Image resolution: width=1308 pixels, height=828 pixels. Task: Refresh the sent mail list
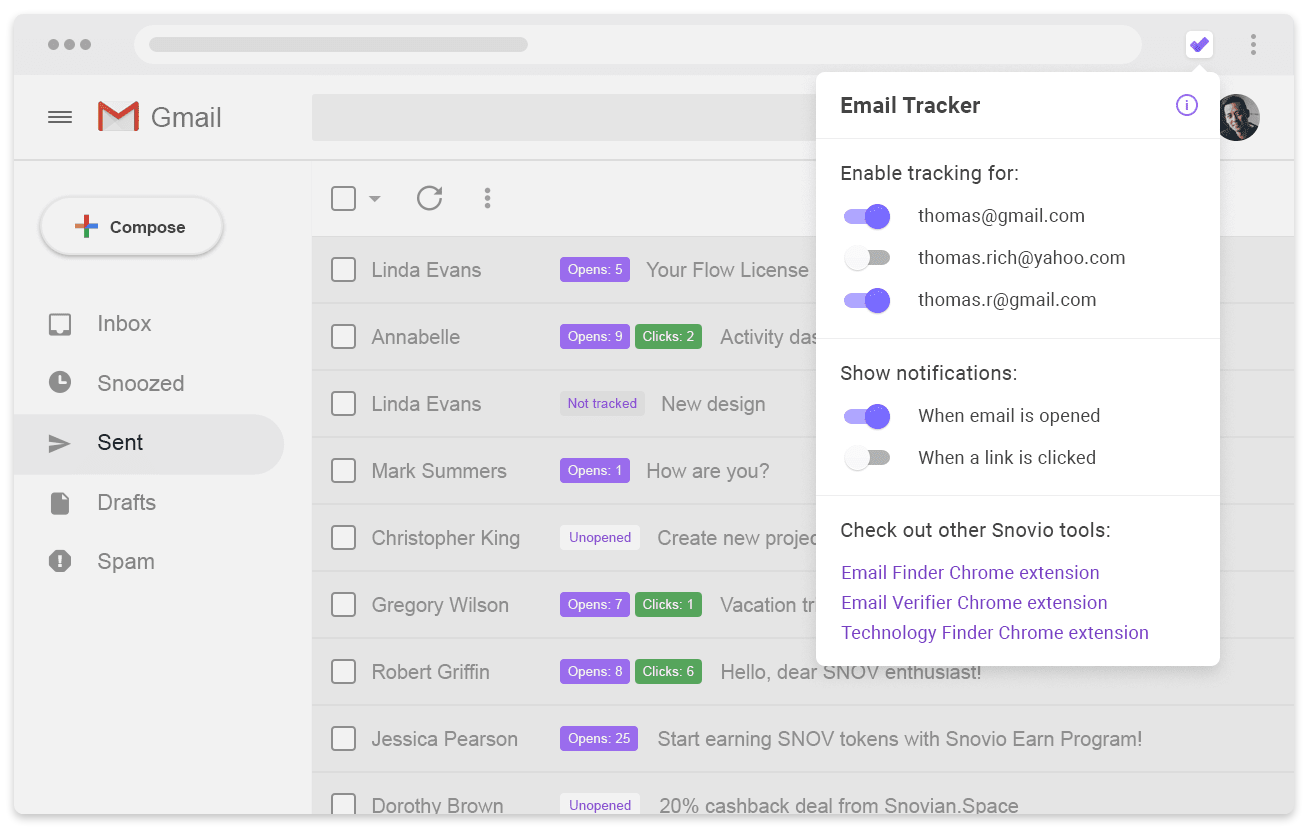[430, 198]
